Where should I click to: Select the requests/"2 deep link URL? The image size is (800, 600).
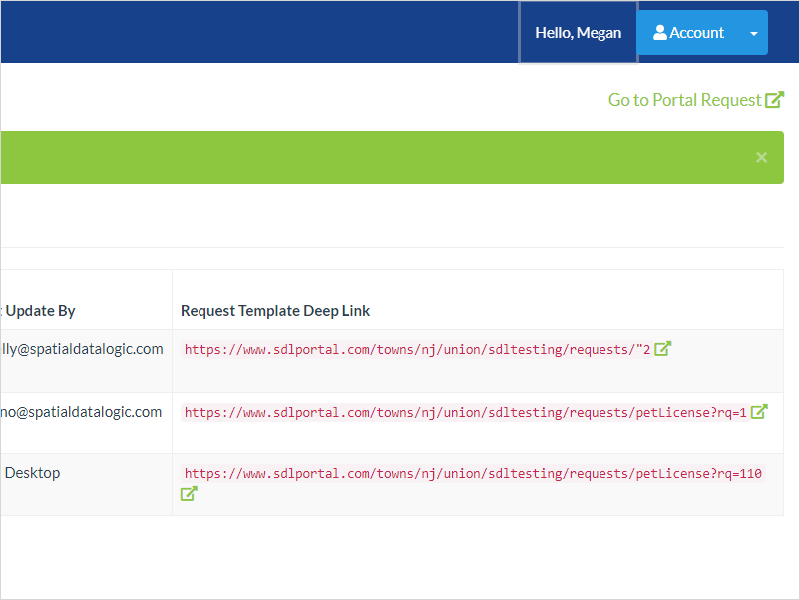pos(417,349)
